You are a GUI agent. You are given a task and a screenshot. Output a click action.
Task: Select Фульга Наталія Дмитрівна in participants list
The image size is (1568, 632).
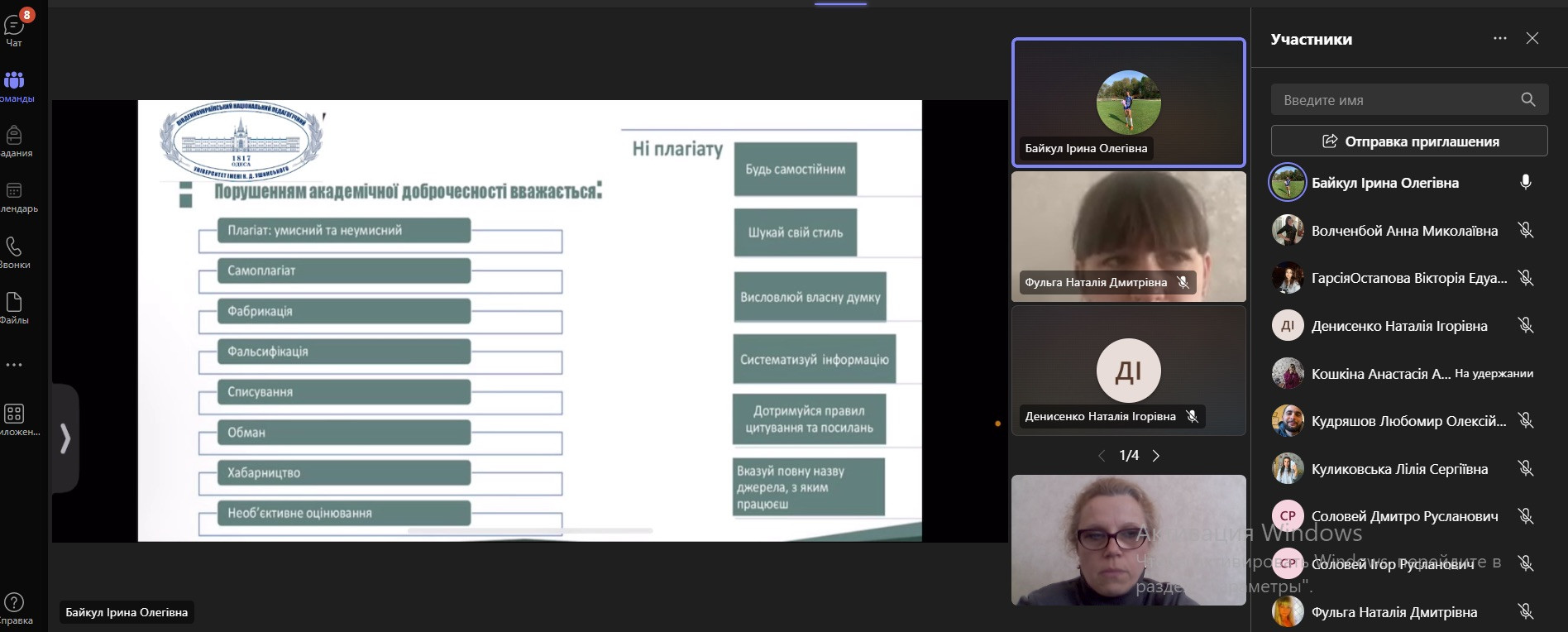[1409, 612]
